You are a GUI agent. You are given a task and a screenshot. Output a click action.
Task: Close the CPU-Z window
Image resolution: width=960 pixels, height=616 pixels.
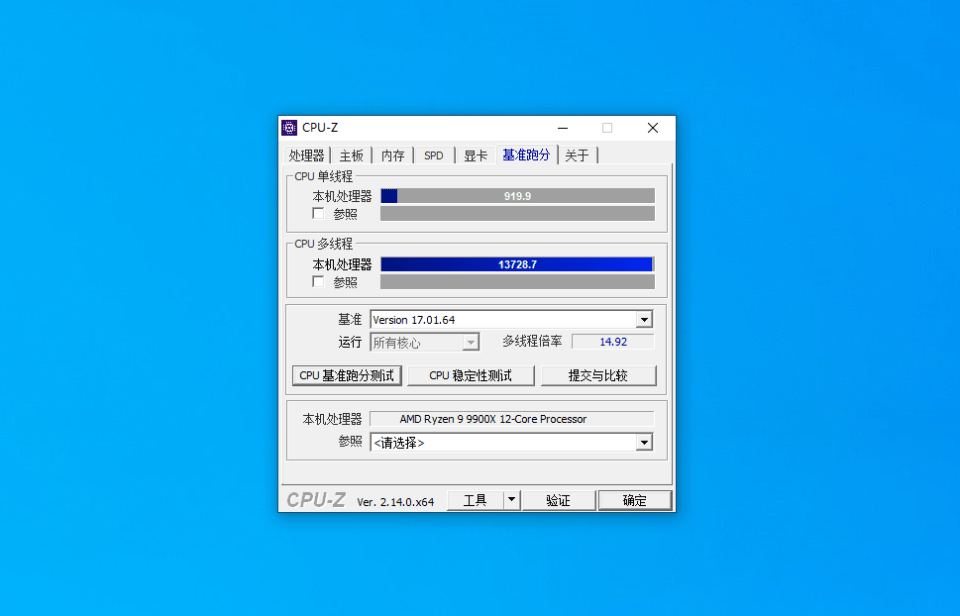pyautogui.click(x=653, y=128)
